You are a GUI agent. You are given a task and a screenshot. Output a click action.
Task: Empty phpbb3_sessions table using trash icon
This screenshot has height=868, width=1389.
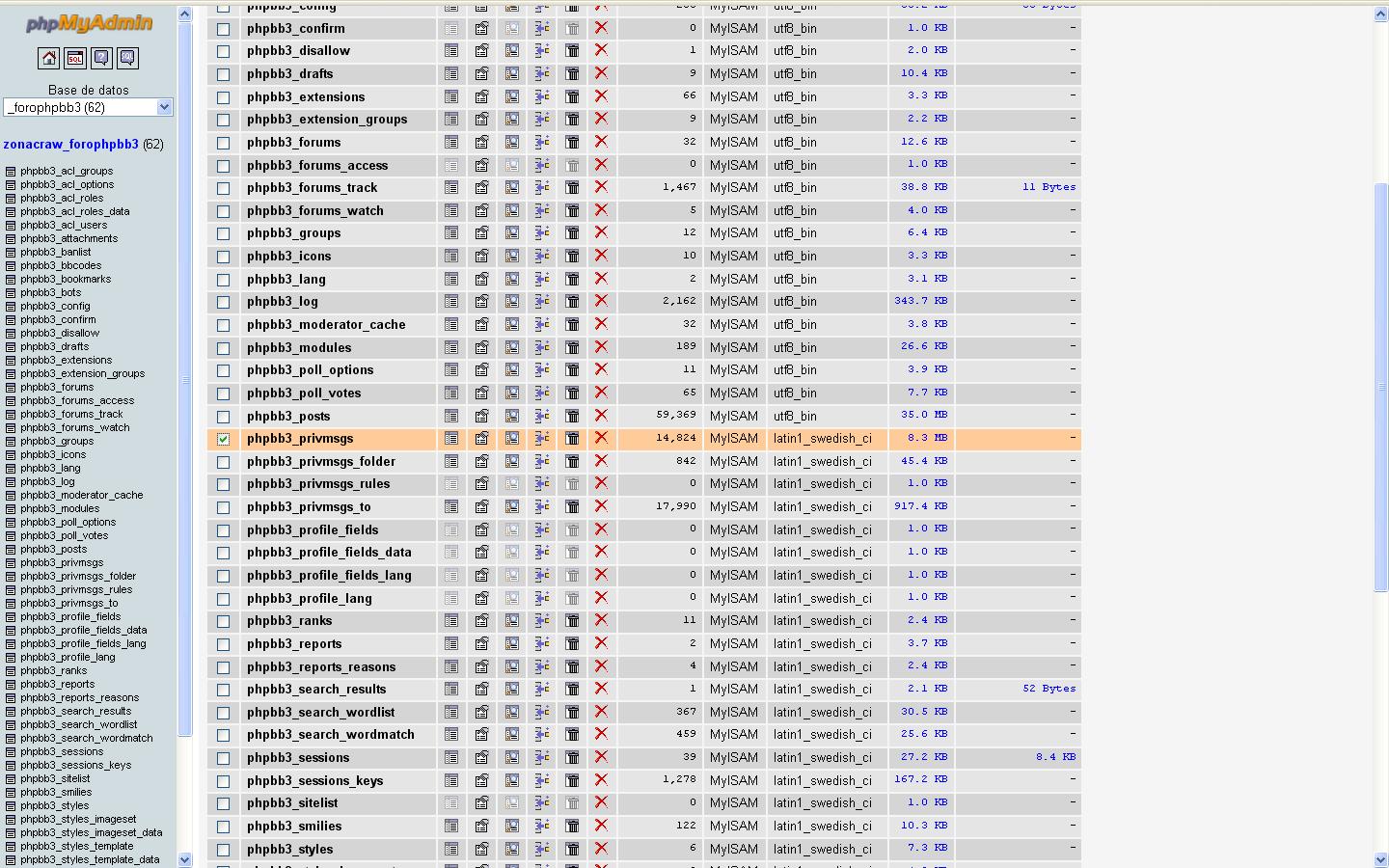[x=572, y=758]
